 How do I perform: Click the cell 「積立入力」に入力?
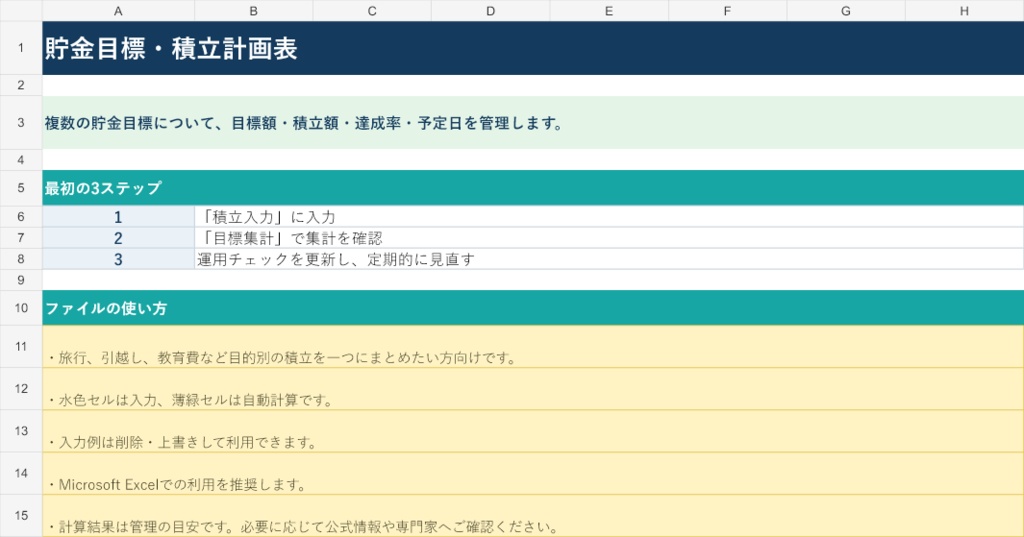click(609, 216)
